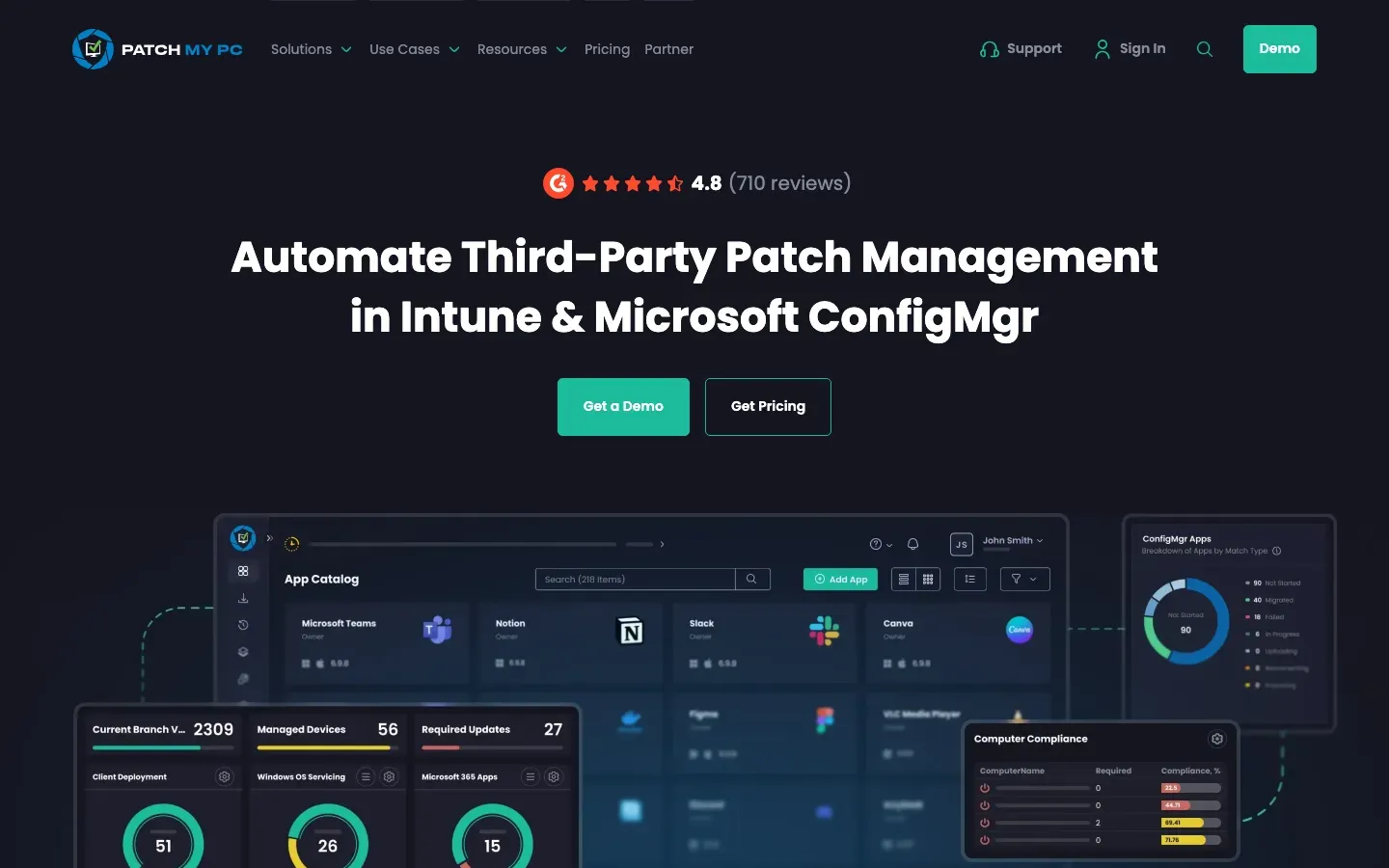1389x868 pixels.
Task: Click the 69.41 compliance bar
Action: click(1191, 823)
